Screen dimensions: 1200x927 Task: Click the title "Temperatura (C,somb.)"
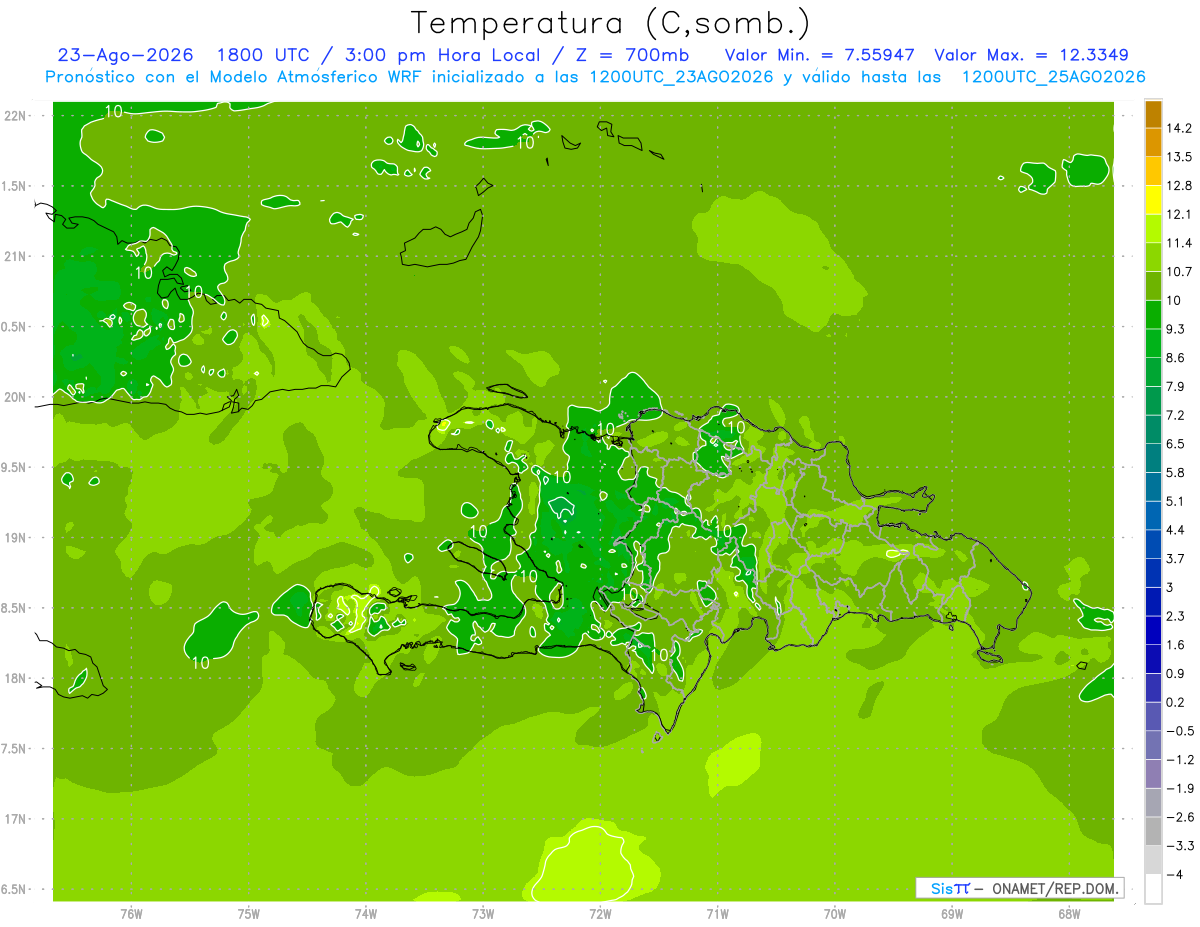click(x=610, y=22)
